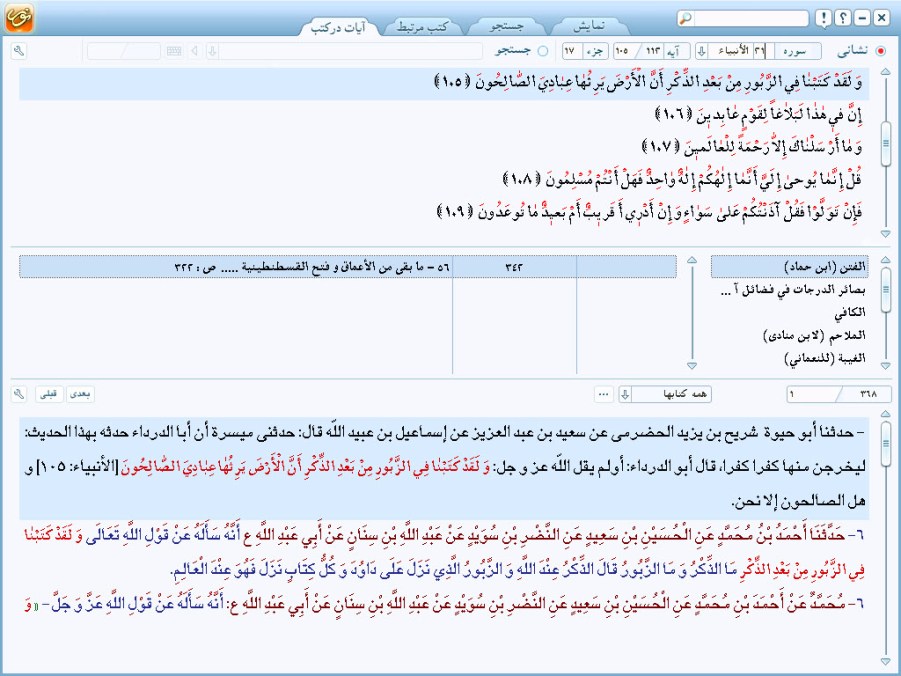
Task: Go to previous result with قبلی button
Action: 49,394
